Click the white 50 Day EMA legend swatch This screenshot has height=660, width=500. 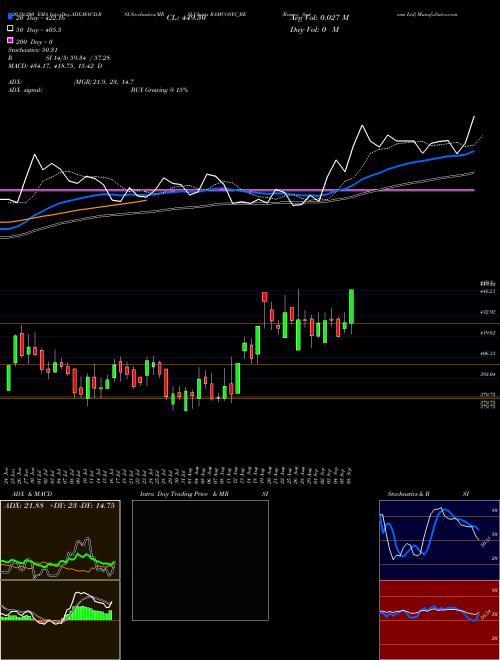(x=10, y=29)
